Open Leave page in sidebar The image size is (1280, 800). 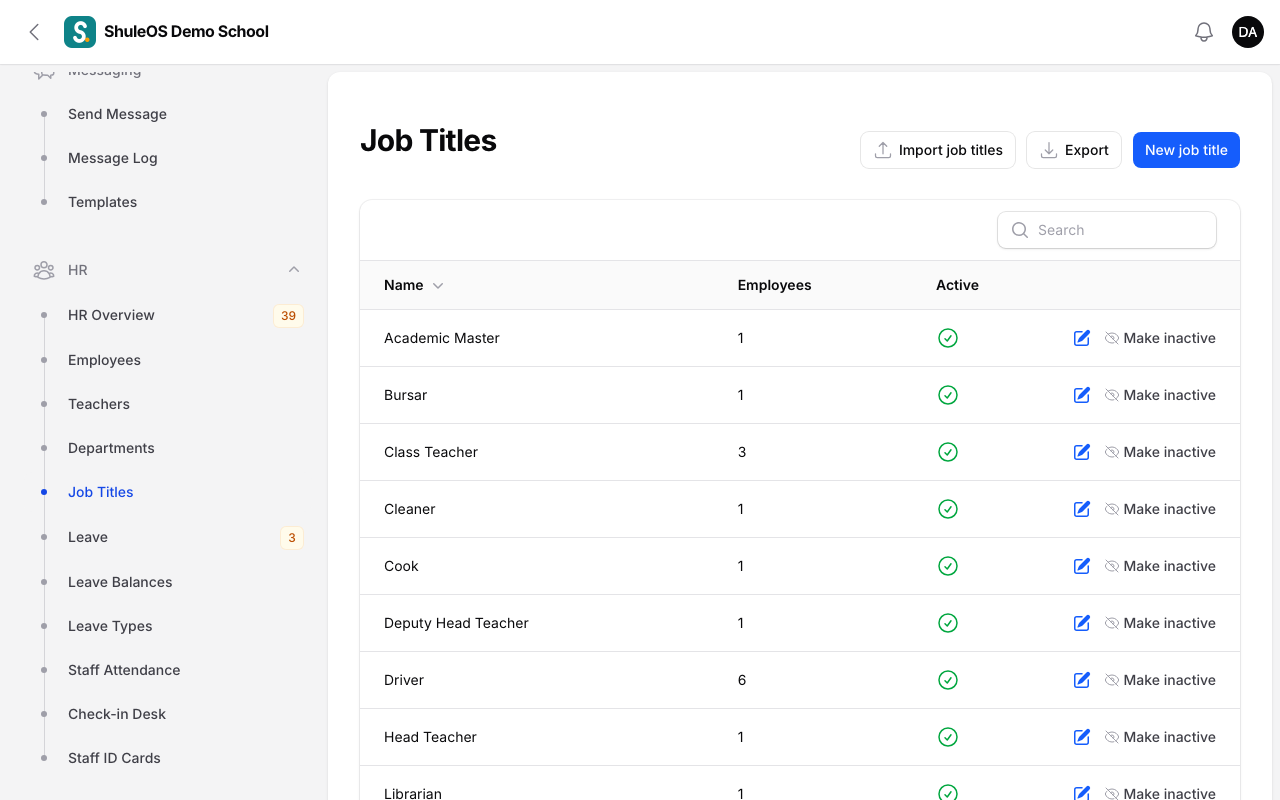pyautogui.click(x=88, y=537)
